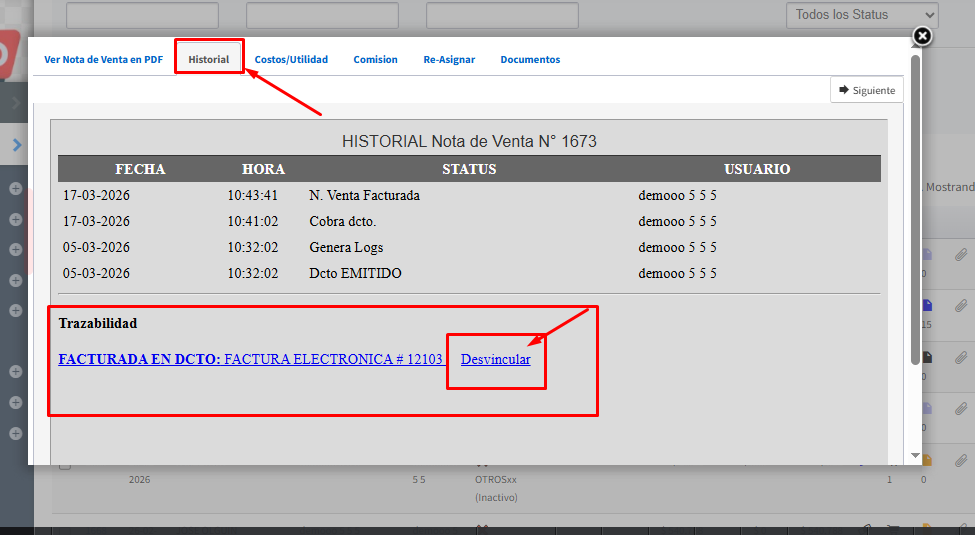Screen dimensions: 975x535
Task: Select the Re-Asignar tab
Action: click(x=449, y=60)
